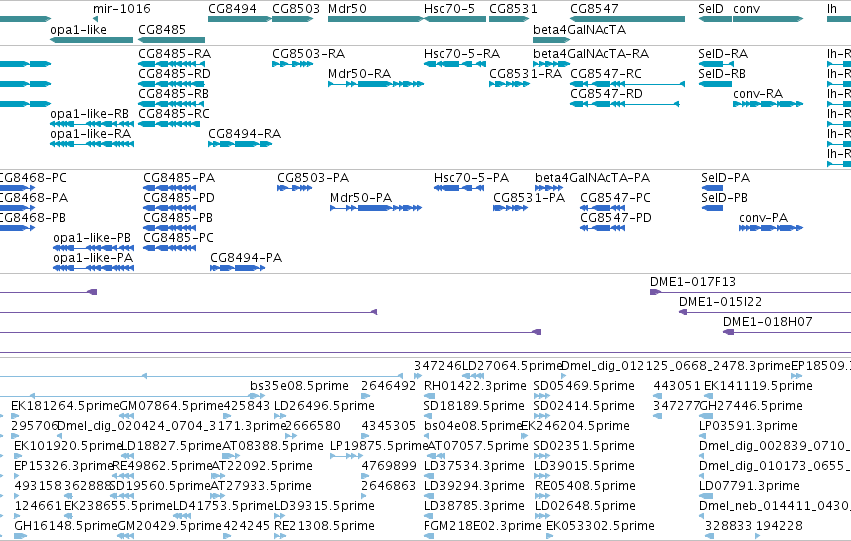Click the CG8494-PA protein
The height and width of the screenshot is (541, 851).
pyautogui.click(x=238, y=268)
